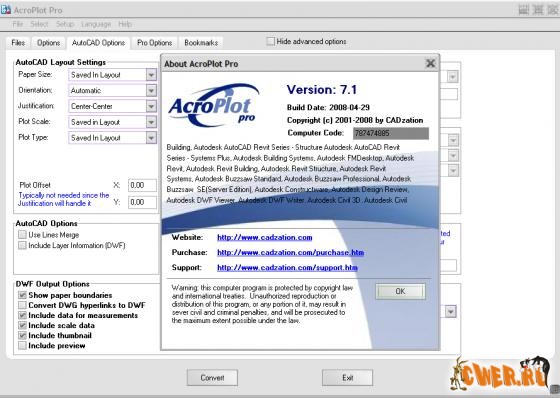This screenshot has width=560, height=398.
Task: Select the Computer Code field
Action: point(391,133)
